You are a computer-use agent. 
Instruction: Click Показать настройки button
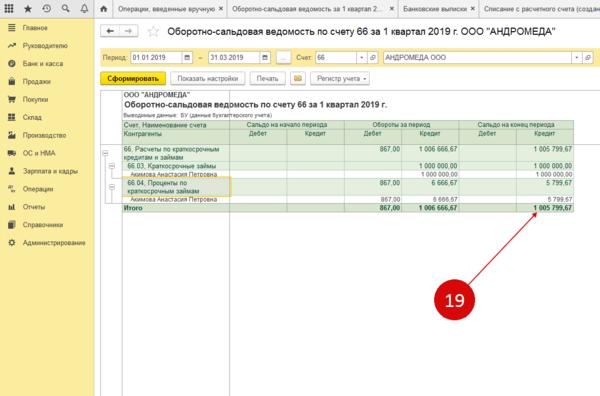pyautogui.click(x=208, y=78)
